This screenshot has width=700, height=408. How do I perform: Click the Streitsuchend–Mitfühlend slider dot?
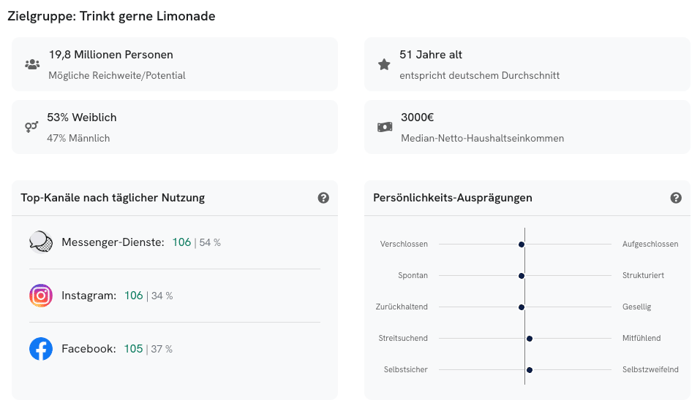(x=529, y=338)
